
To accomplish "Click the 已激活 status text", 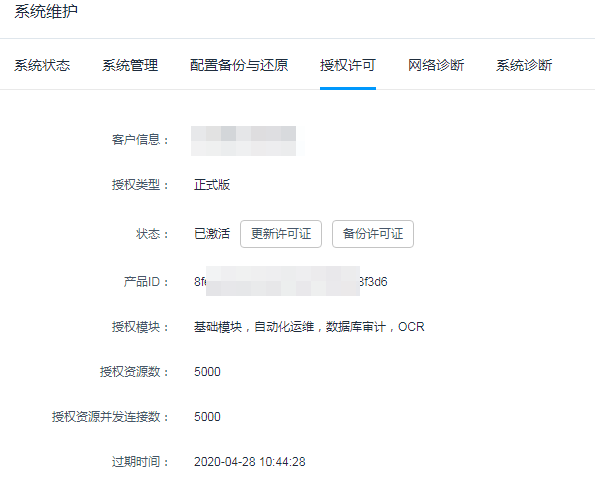I will 212,233.
